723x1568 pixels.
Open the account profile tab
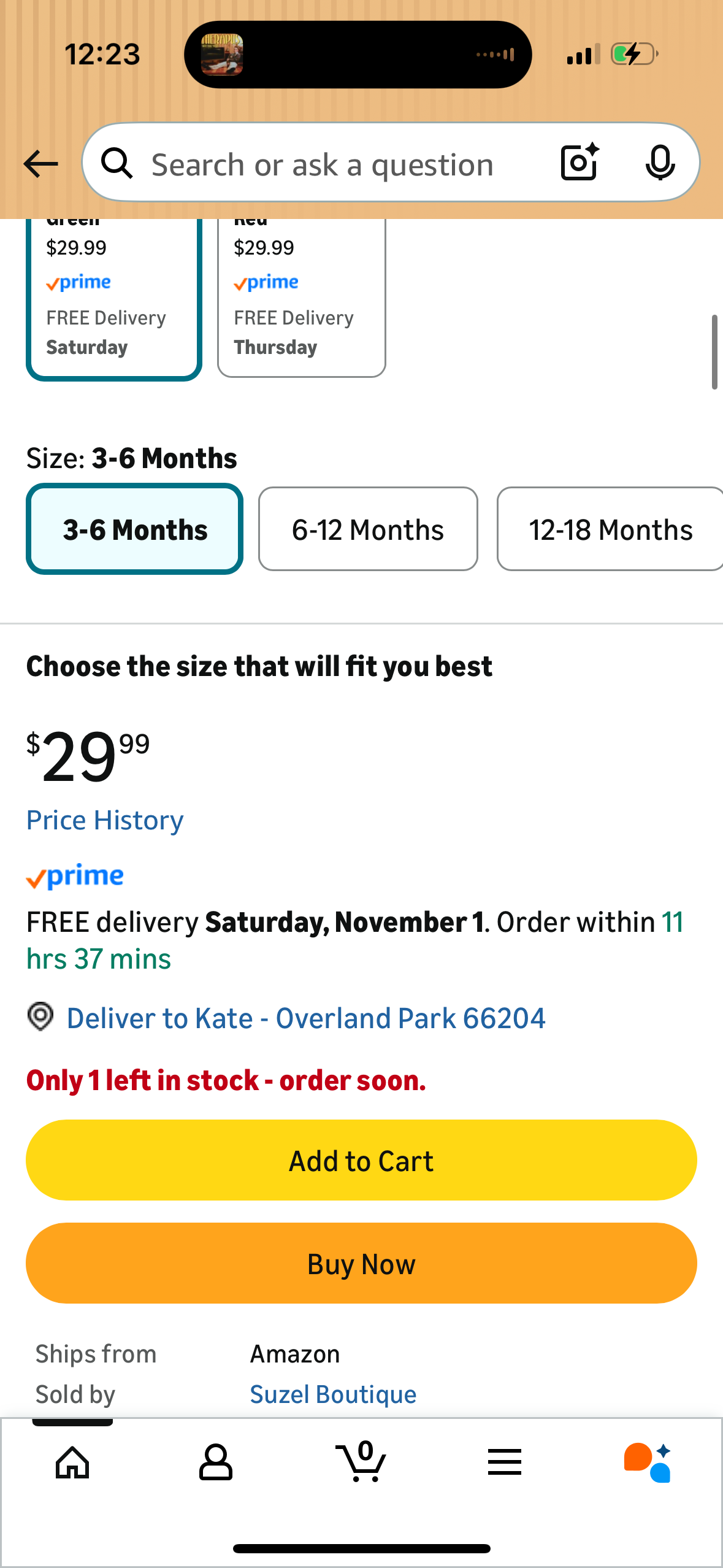tap(216, 1462)
